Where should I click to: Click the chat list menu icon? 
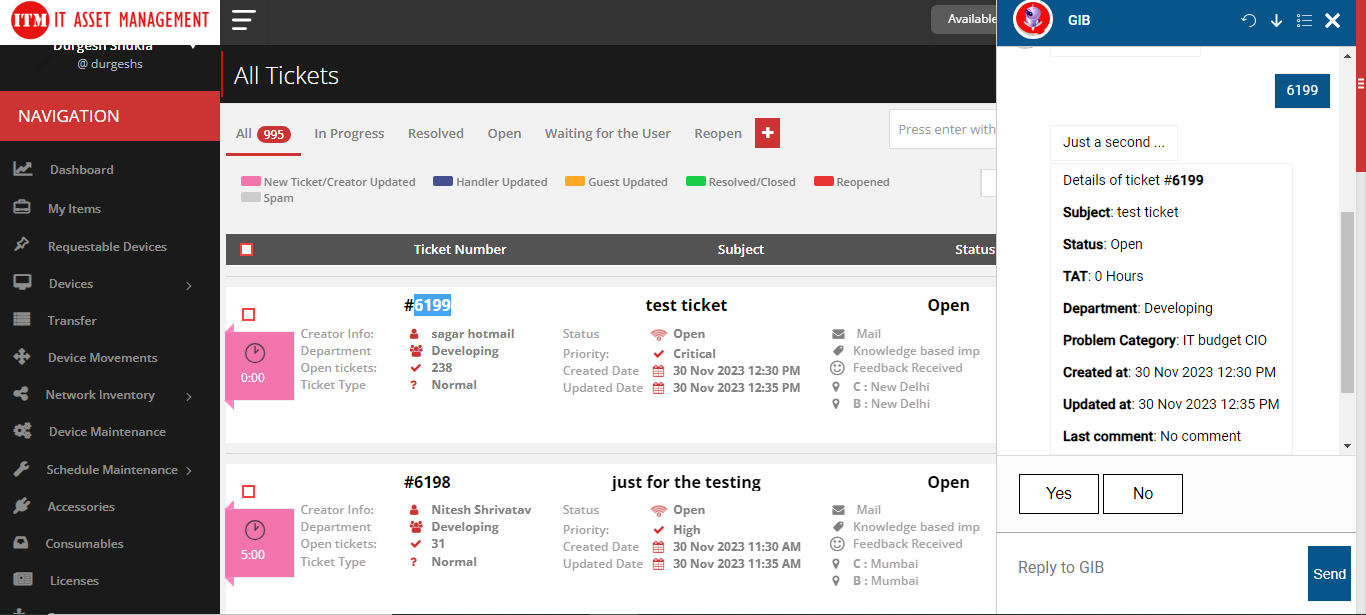pos(1304,21)
